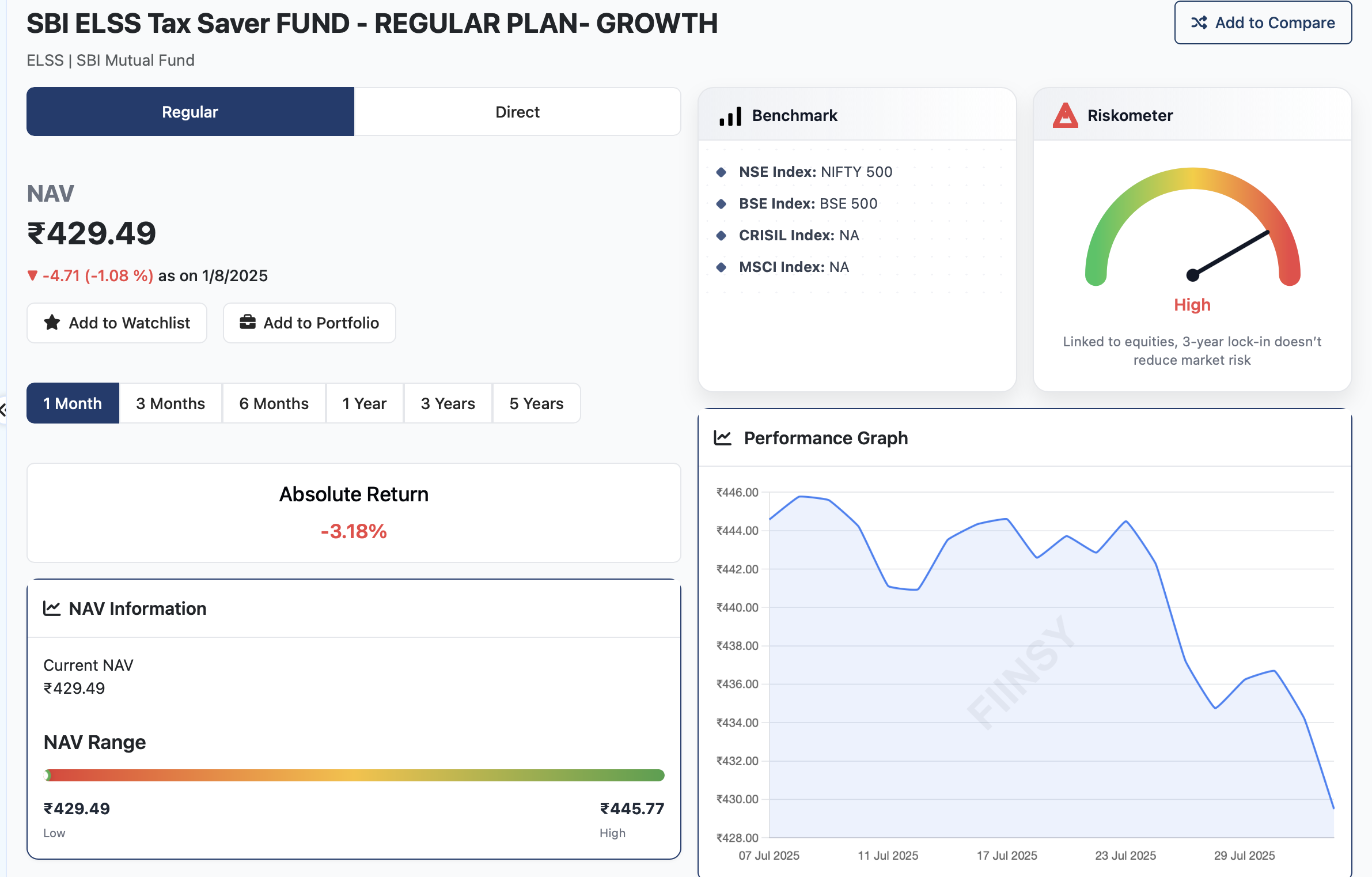Click the star icon on Add to Watchlist

click(52, 323)
